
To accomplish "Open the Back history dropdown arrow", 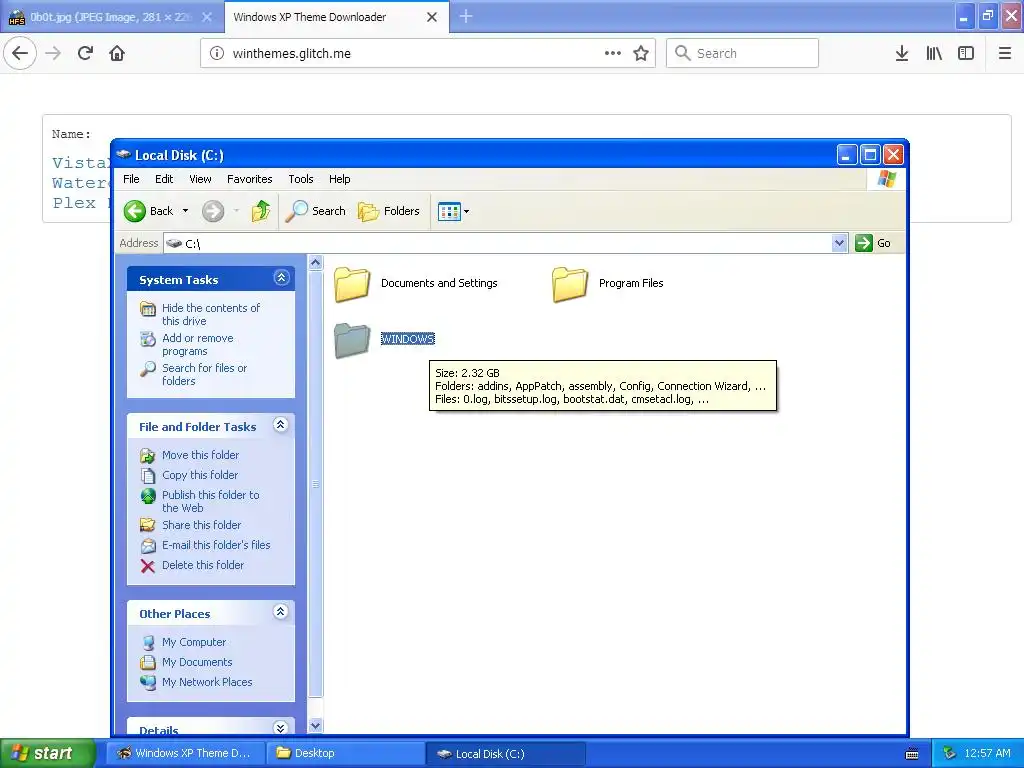I will pyautogui.click(x=185, y=211).
